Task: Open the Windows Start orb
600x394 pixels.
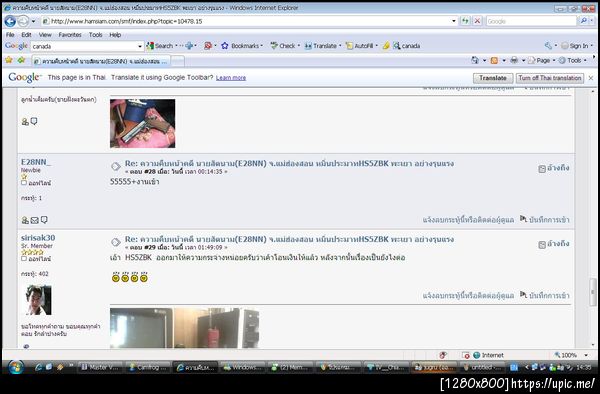Action: tap(15, 367)
